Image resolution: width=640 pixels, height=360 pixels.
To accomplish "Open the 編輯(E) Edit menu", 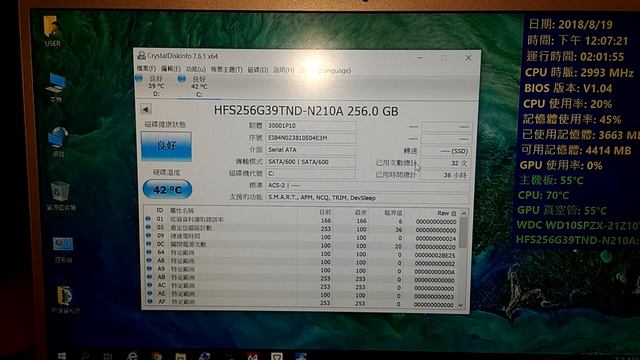I will pyautogui.click(x=171, y=69).
